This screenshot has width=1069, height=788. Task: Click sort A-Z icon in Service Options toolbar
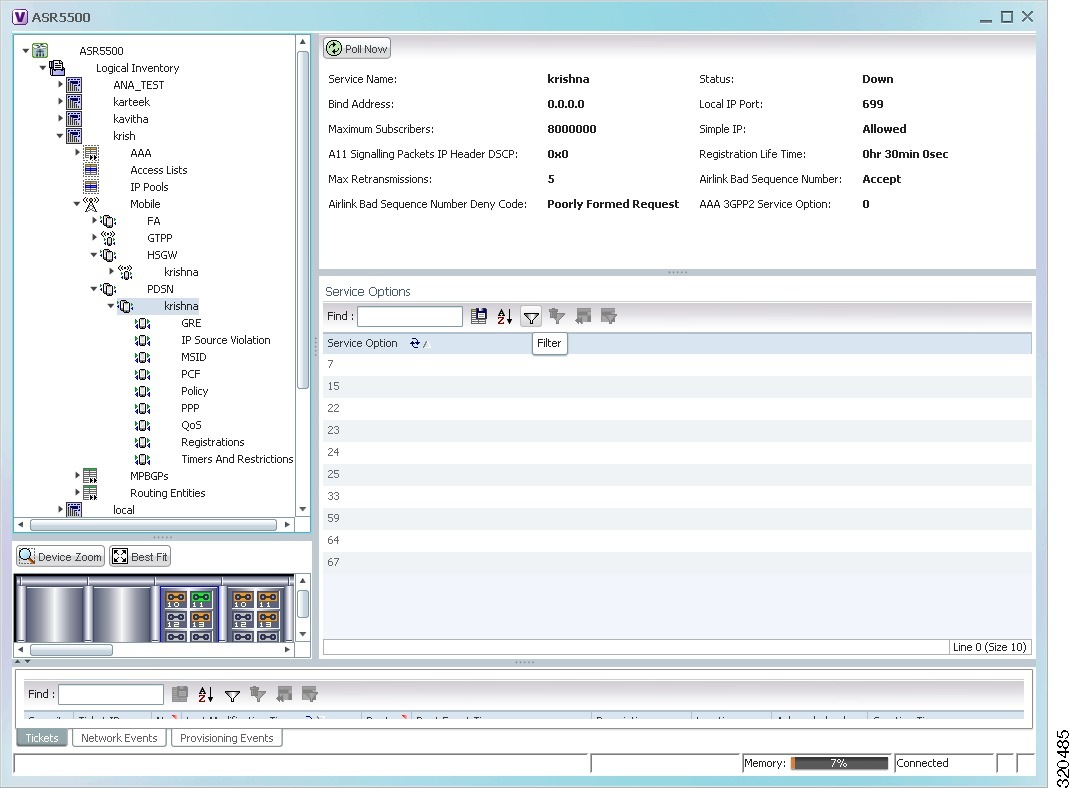[x=505, y=316]
